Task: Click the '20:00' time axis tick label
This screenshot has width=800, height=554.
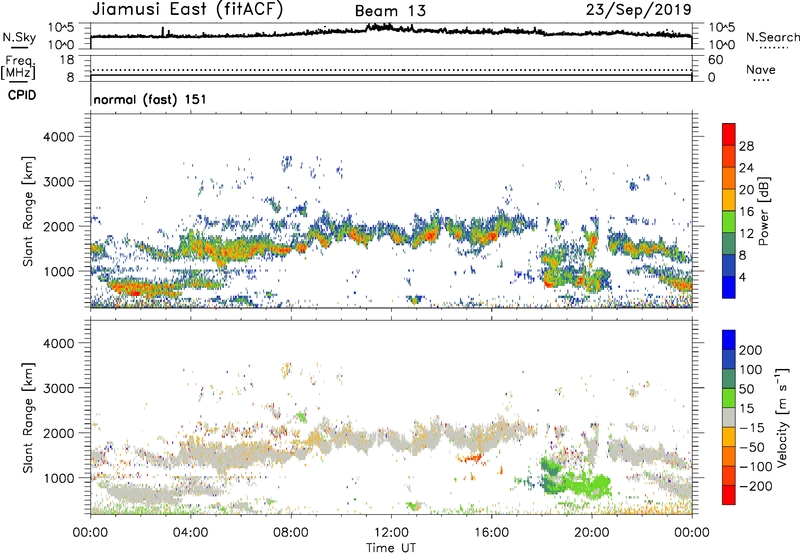Action: tap(592, 533)
